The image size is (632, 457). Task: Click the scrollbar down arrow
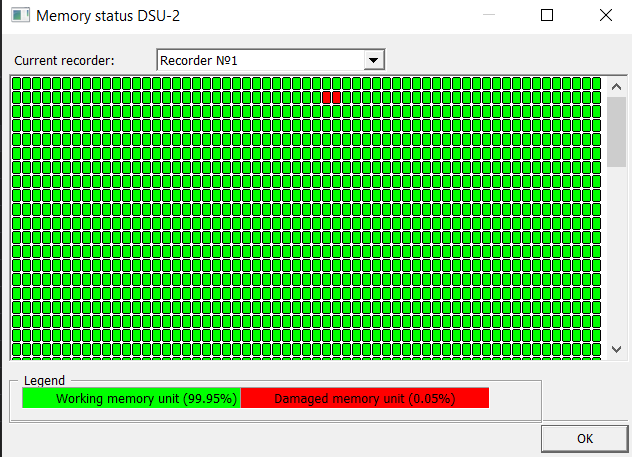(x=617, y=349)
